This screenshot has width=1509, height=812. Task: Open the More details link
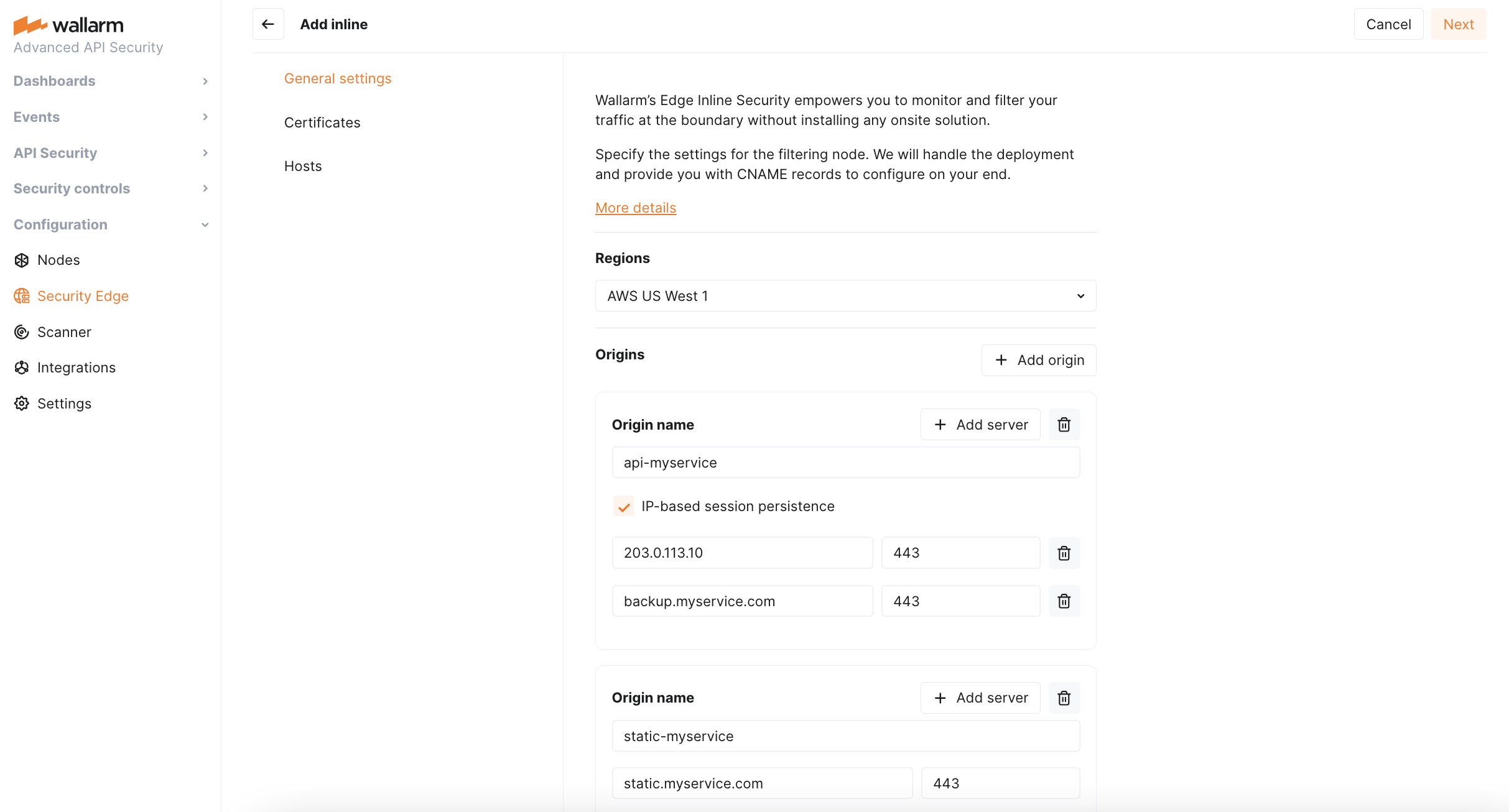coord(635,208)
